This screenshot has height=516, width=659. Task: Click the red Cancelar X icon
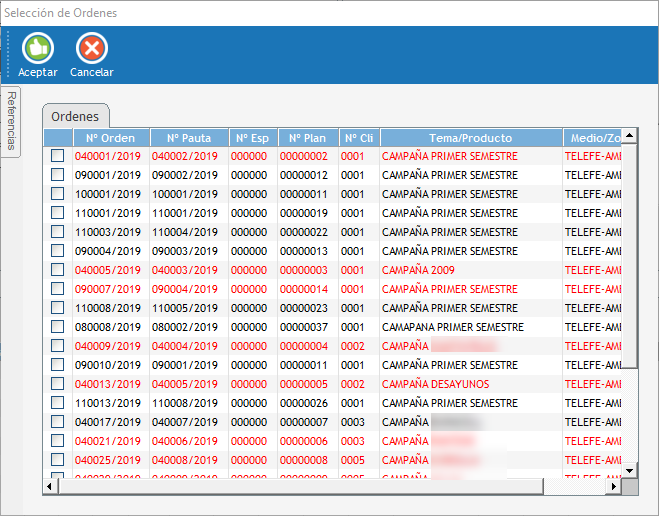click(x=91, y=48)
